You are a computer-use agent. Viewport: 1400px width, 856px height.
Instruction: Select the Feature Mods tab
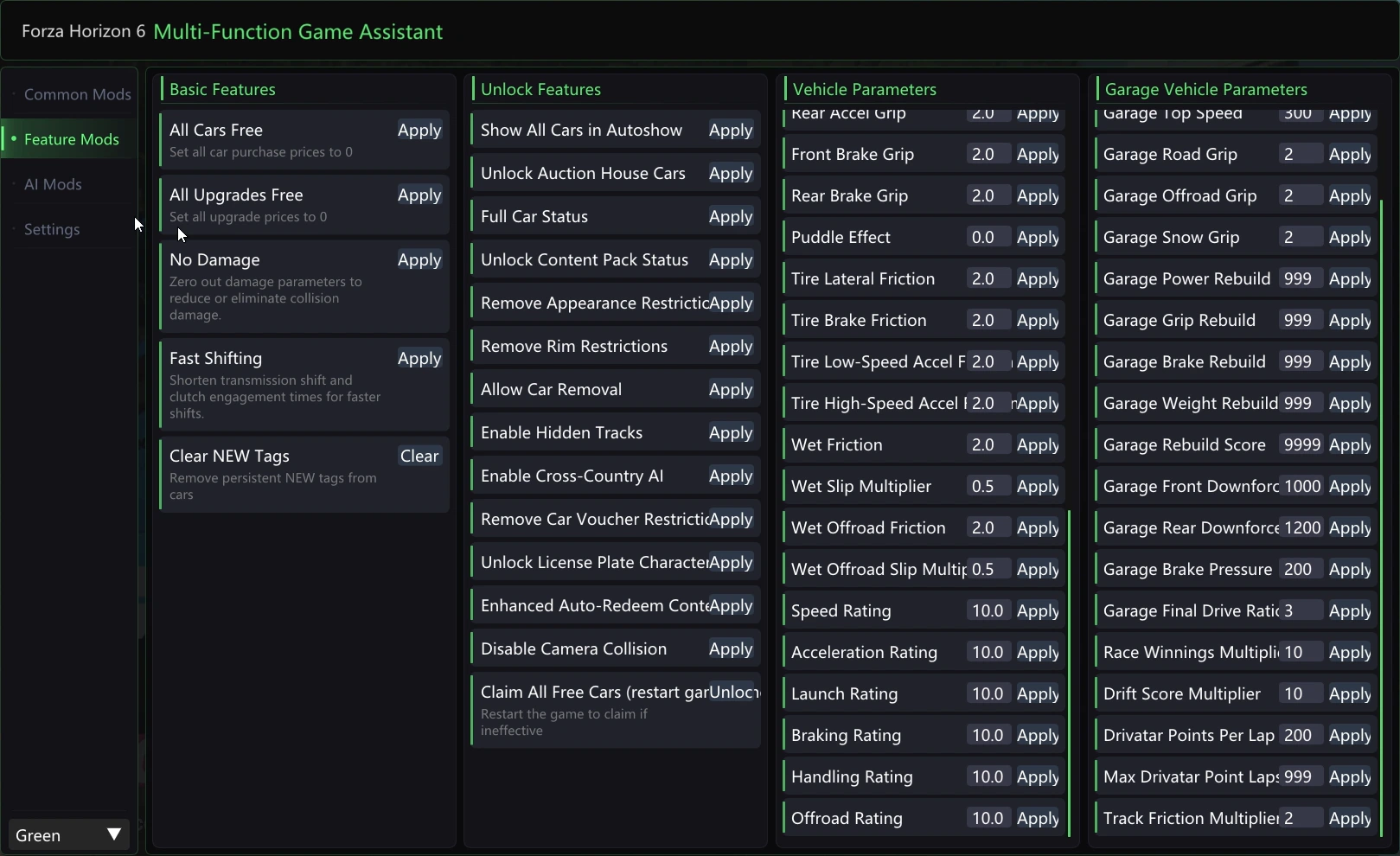pos(69,139)
